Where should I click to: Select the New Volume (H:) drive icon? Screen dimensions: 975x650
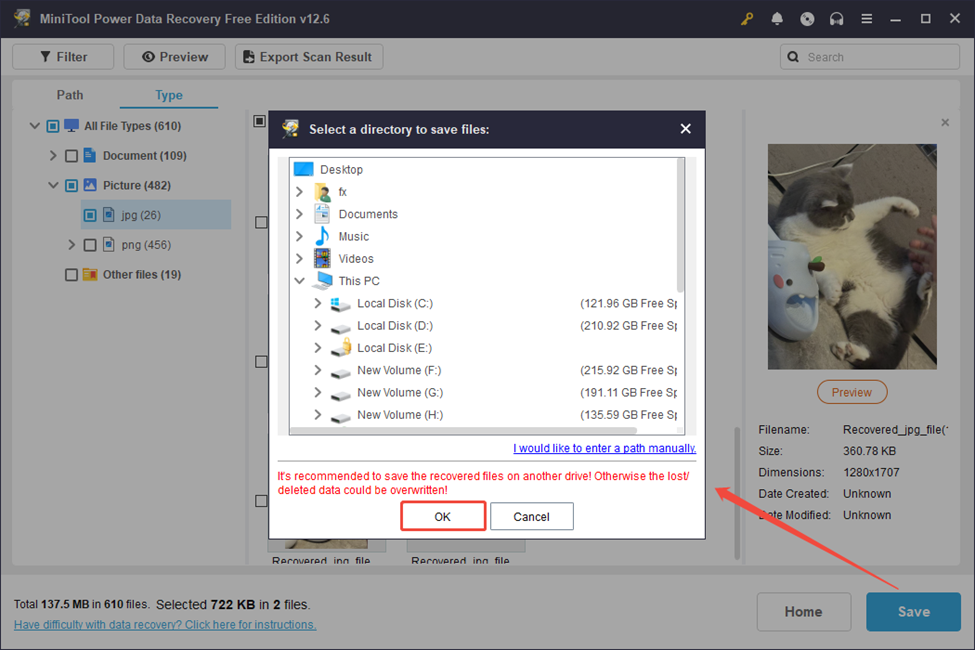[x=340, y=416]
